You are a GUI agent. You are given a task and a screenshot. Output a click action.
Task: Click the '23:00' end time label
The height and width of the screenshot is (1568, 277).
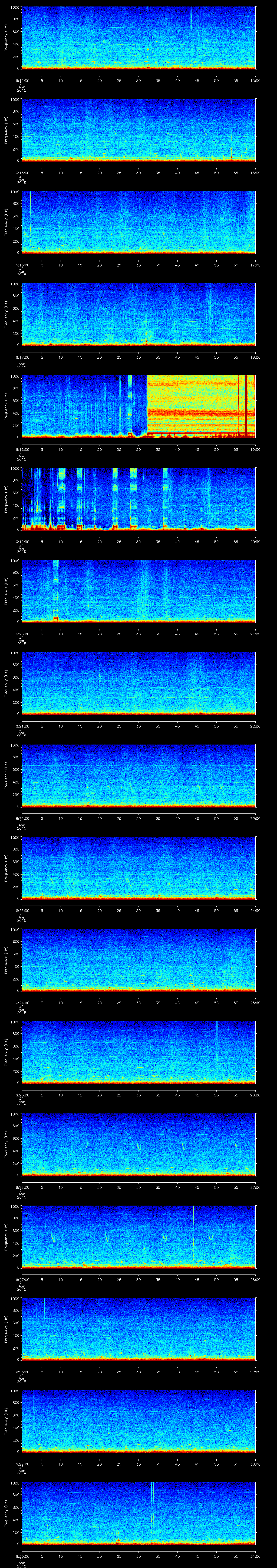tap(256, 818)
